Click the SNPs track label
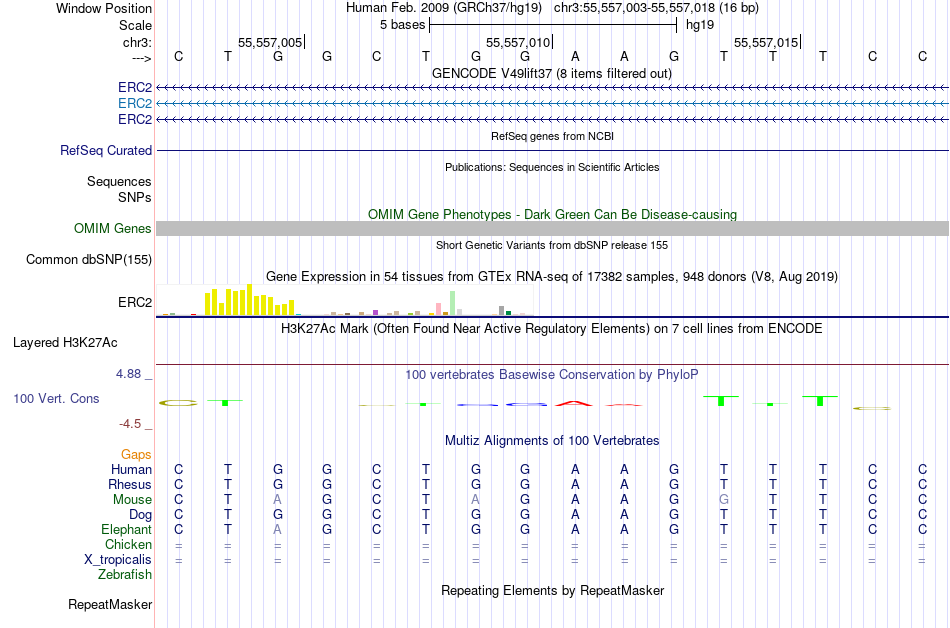This screenshot has width=950, height=628. tap(135, 197)
